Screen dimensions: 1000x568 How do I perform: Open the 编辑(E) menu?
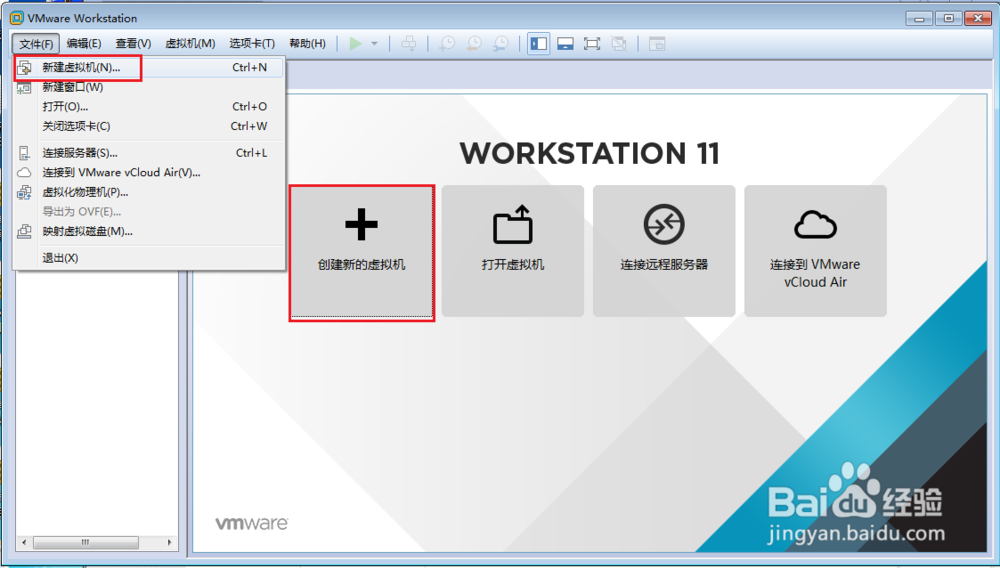(84, 43)
